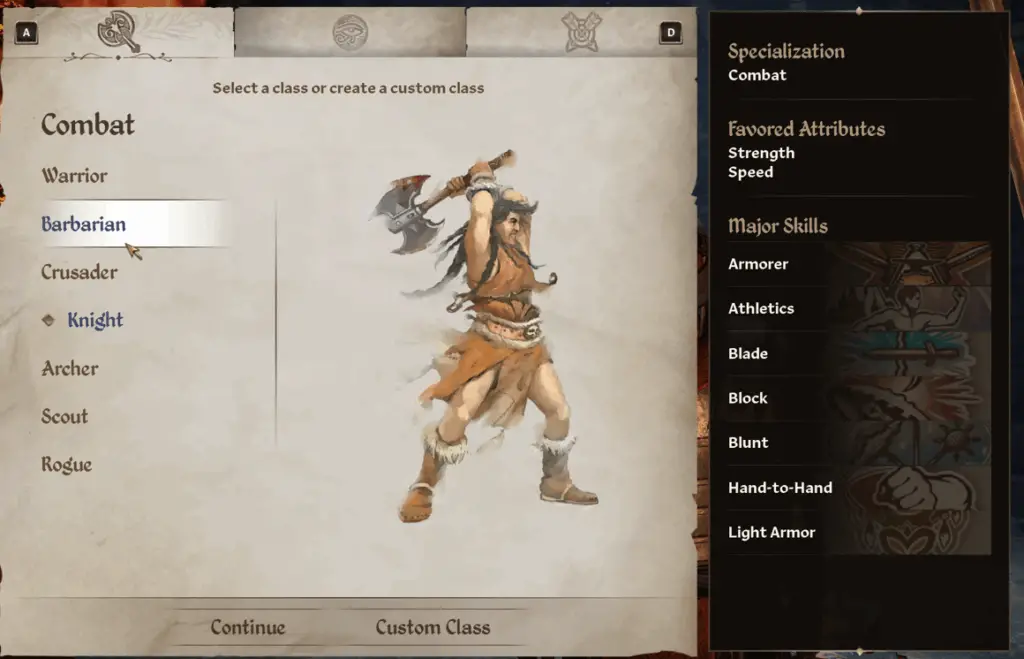The height and width of the screenshot is (659, 1024).
Task: Choose the Scout class entry
Action: (65, 417)
